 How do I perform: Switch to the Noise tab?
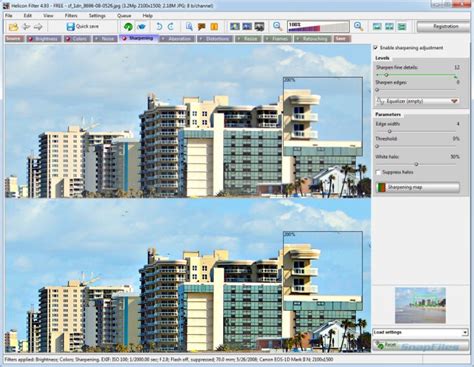[x=105, y=39]
